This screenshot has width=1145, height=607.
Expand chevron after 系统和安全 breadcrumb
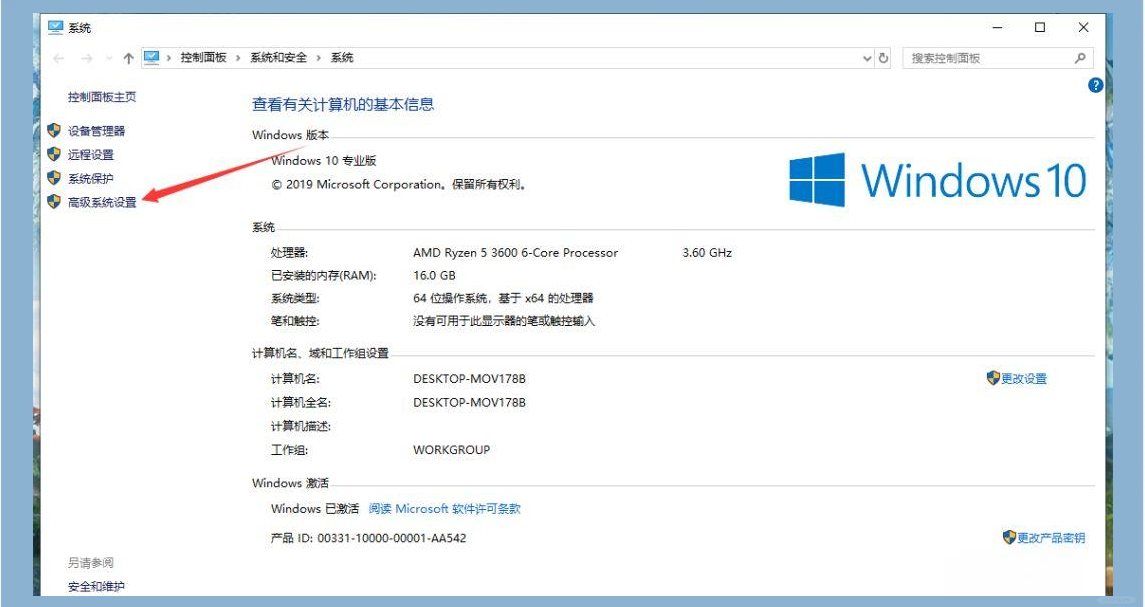coord(318,58)
